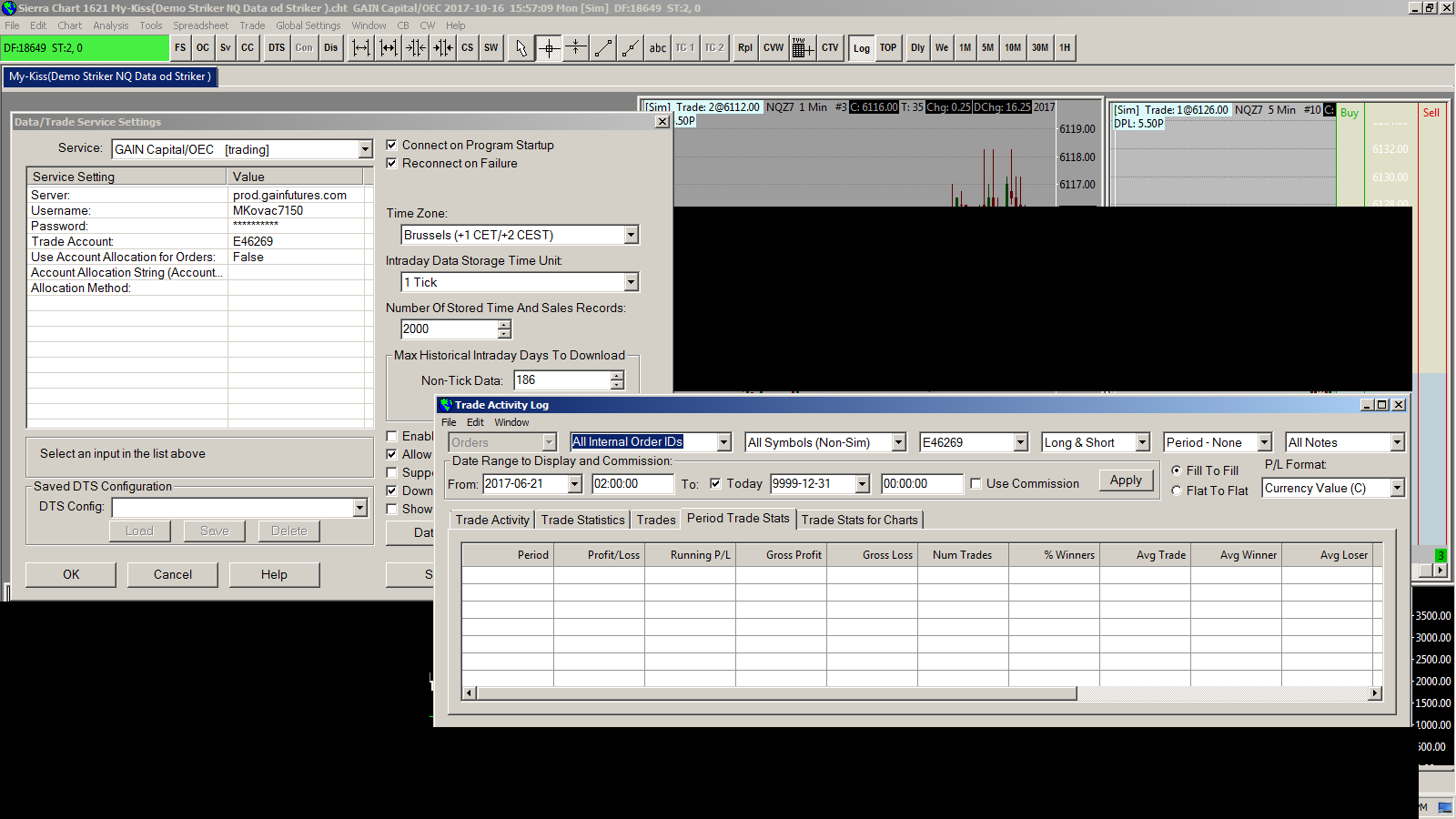The height and width of the screenshot is (819, 1456).
Task: Open the TWW grid window icon
Action: [x=801, y=48]
